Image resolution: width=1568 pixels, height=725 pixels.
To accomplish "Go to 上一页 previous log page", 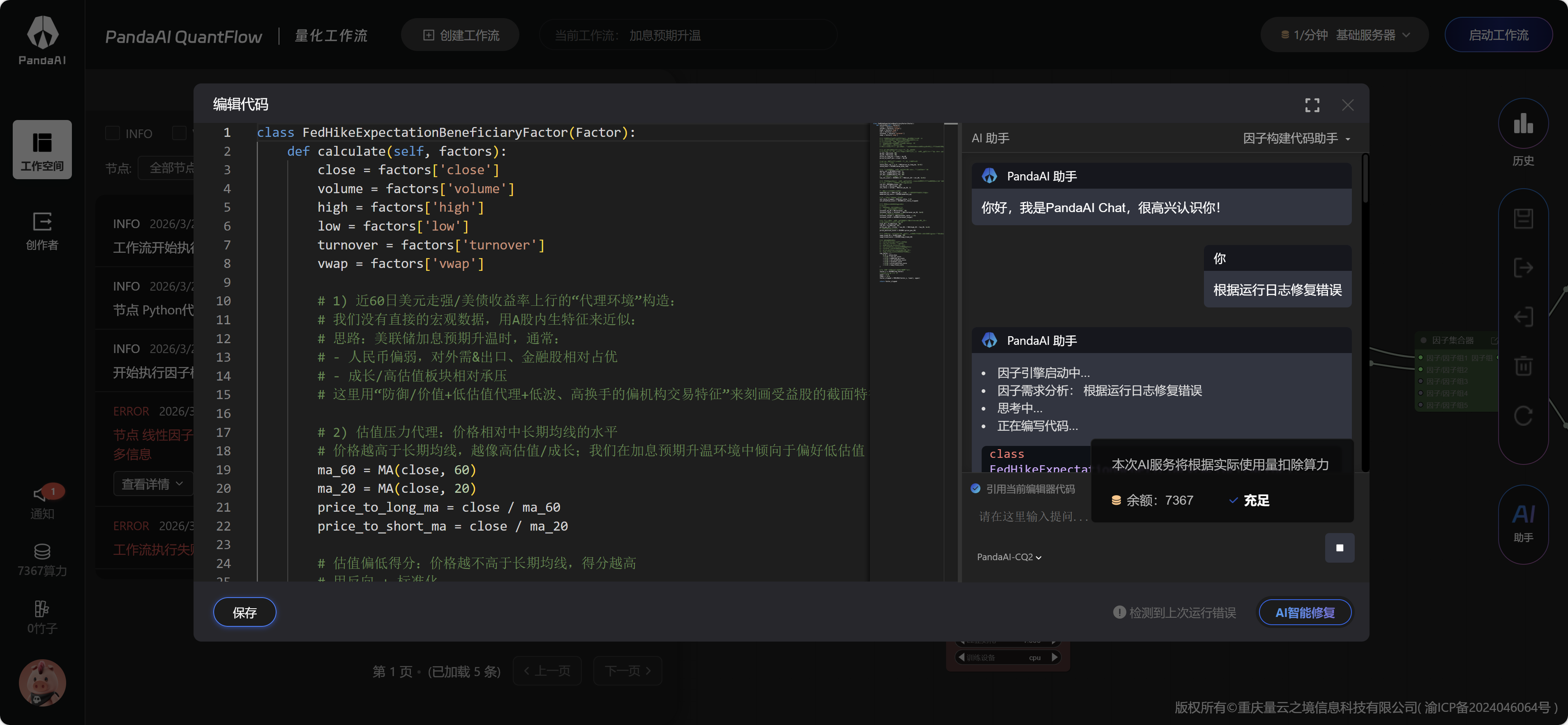I will (x=546, y=671).
